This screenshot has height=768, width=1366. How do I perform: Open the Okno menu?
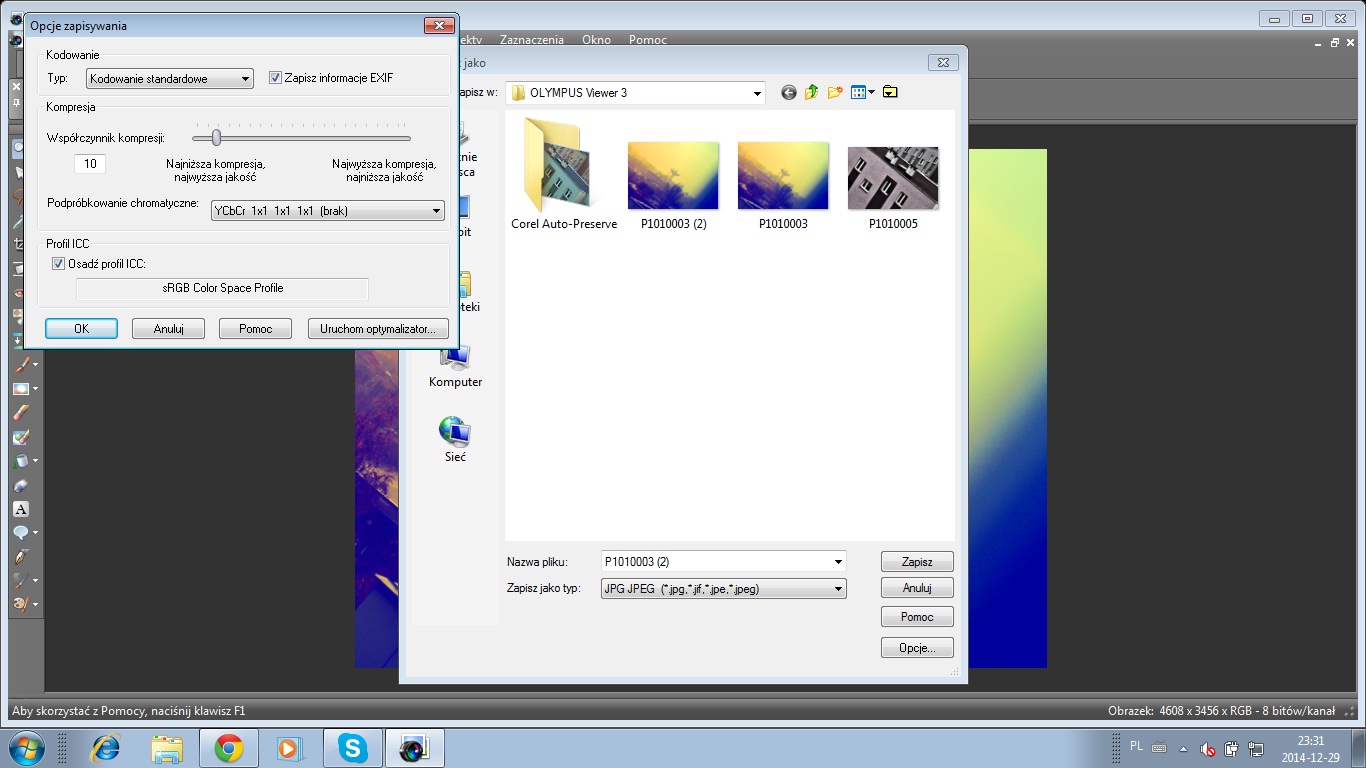coord(596,40)
